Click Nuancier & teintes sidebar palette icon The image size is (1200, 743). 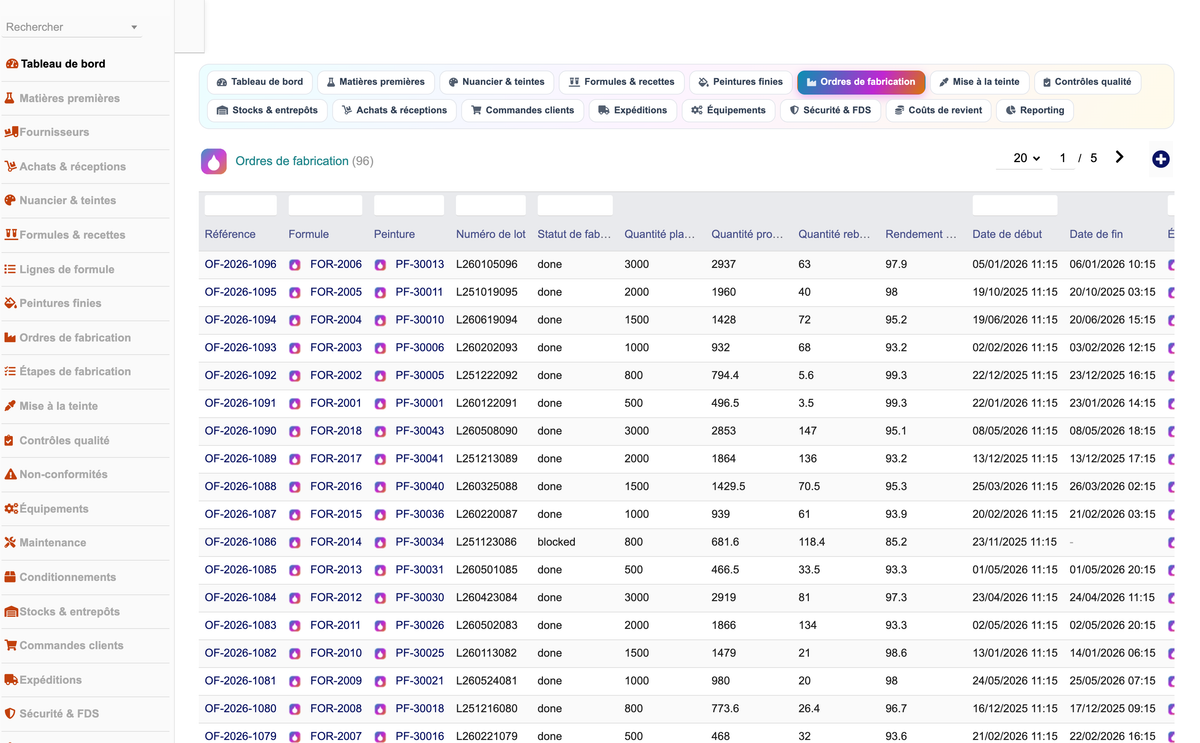(x=11, y=200)
